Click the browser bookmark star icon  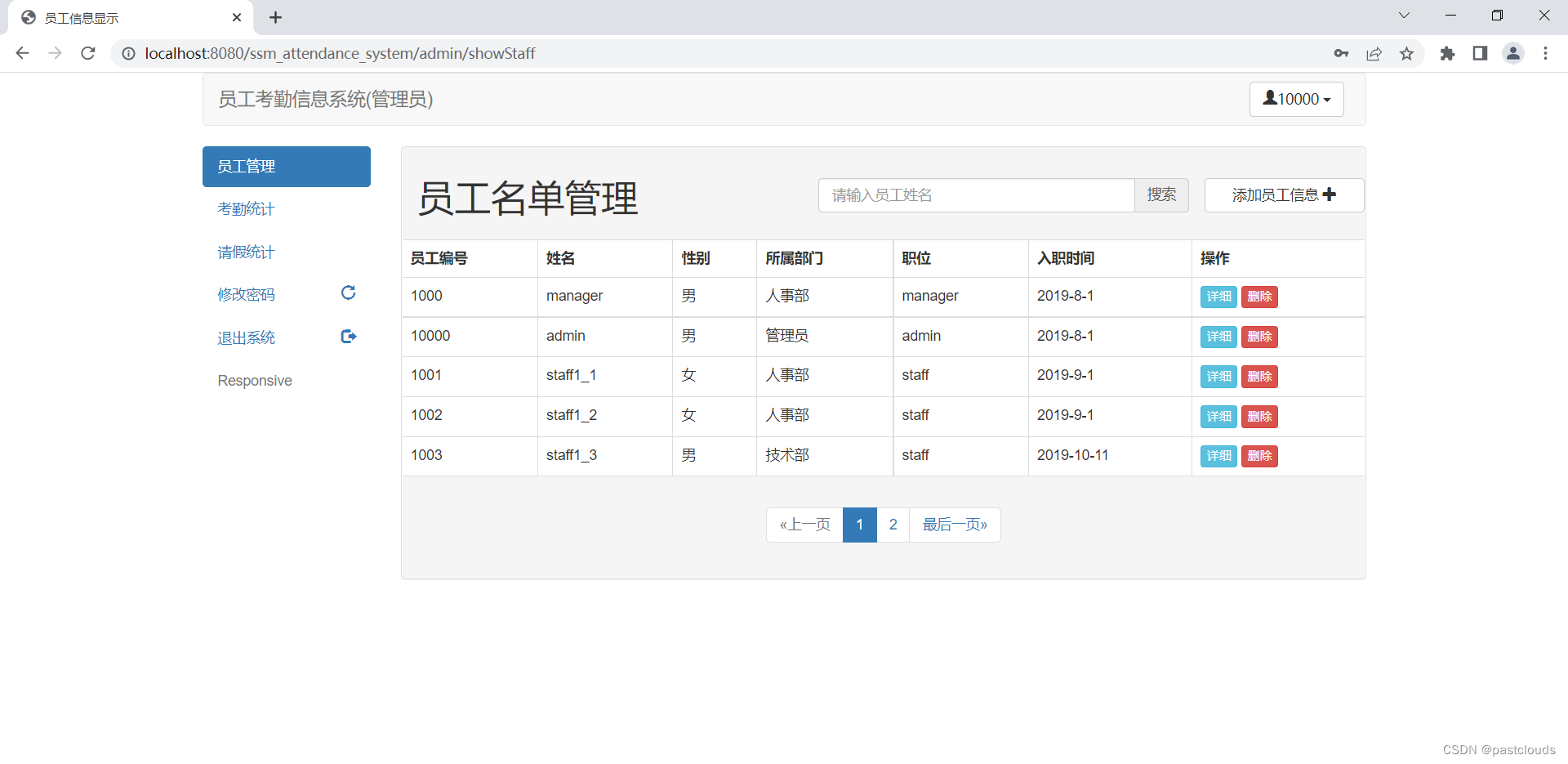click(x=1406, y=53)
